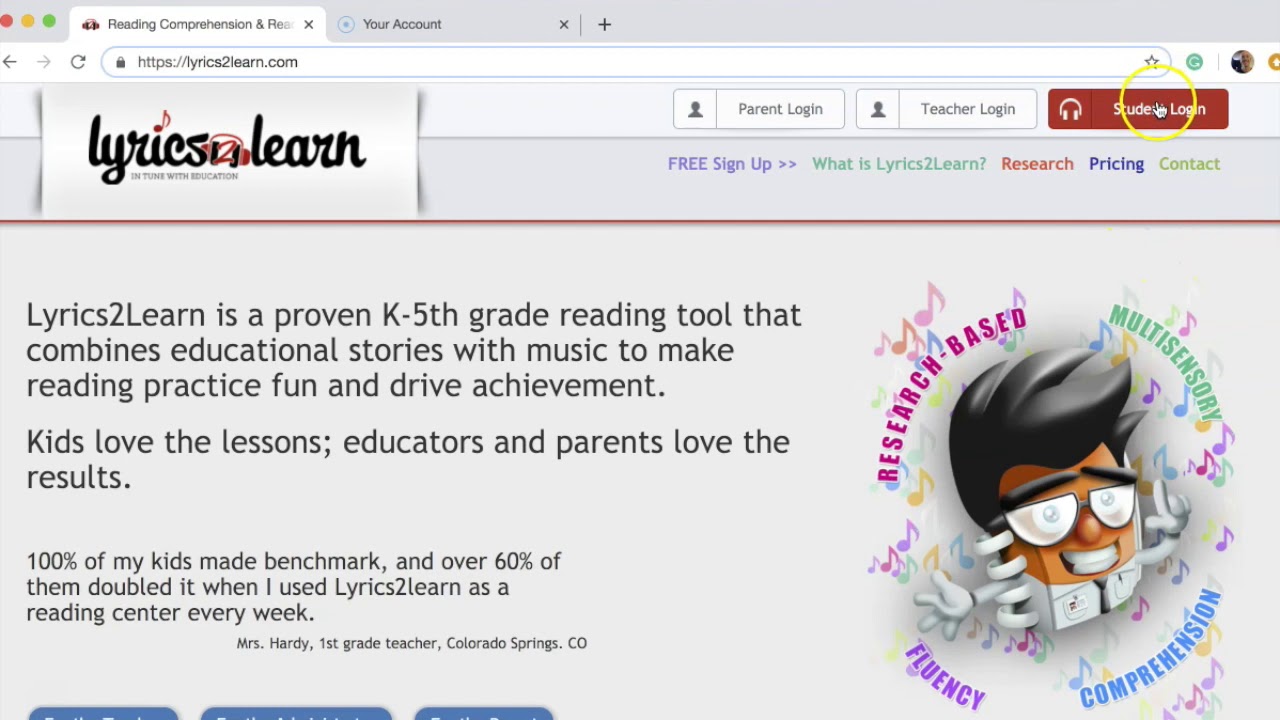Close the Reading Comprehension tab
This screenshot has width=1280, height=720.
308,24
